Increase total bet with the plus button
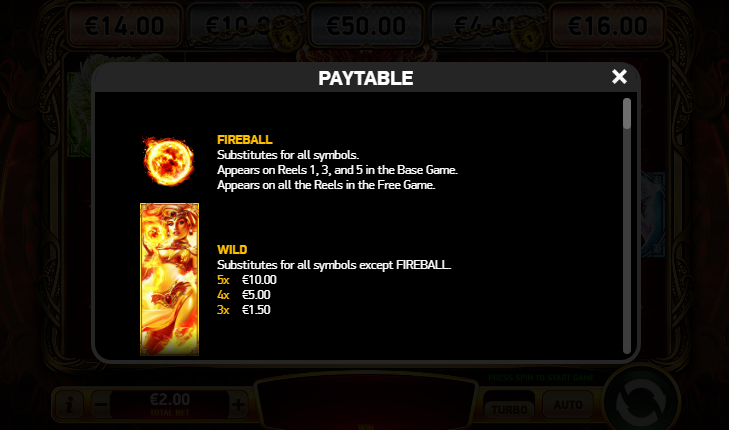The image size is (729, 430). point(238,404)
